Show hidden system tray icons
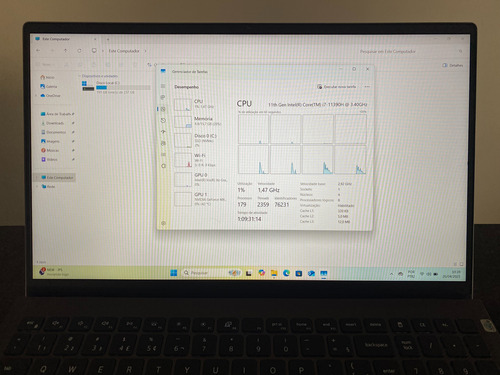The image size is (500, 375). 391,274
